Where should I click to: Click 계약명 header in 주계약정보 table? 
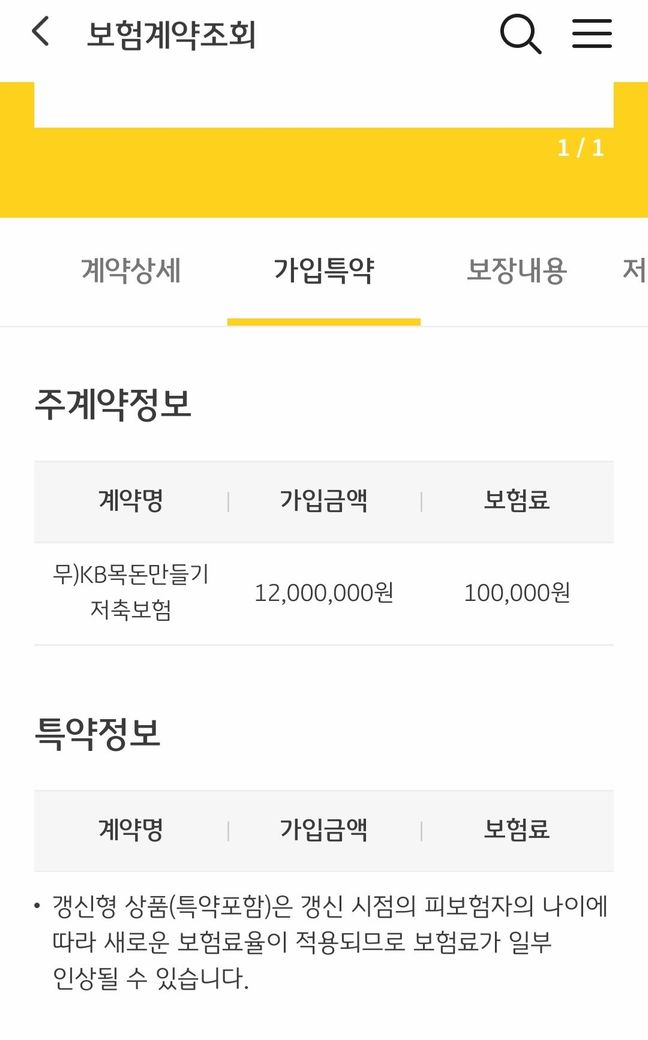[131, 501]
